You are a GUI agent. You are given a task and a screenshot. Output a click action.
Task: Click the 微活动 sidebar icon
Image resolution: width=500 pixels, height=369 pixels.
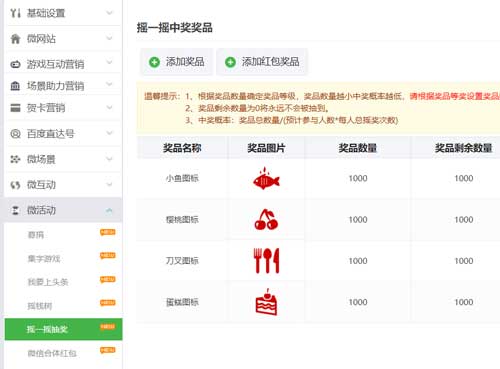[x=15, y=210]
